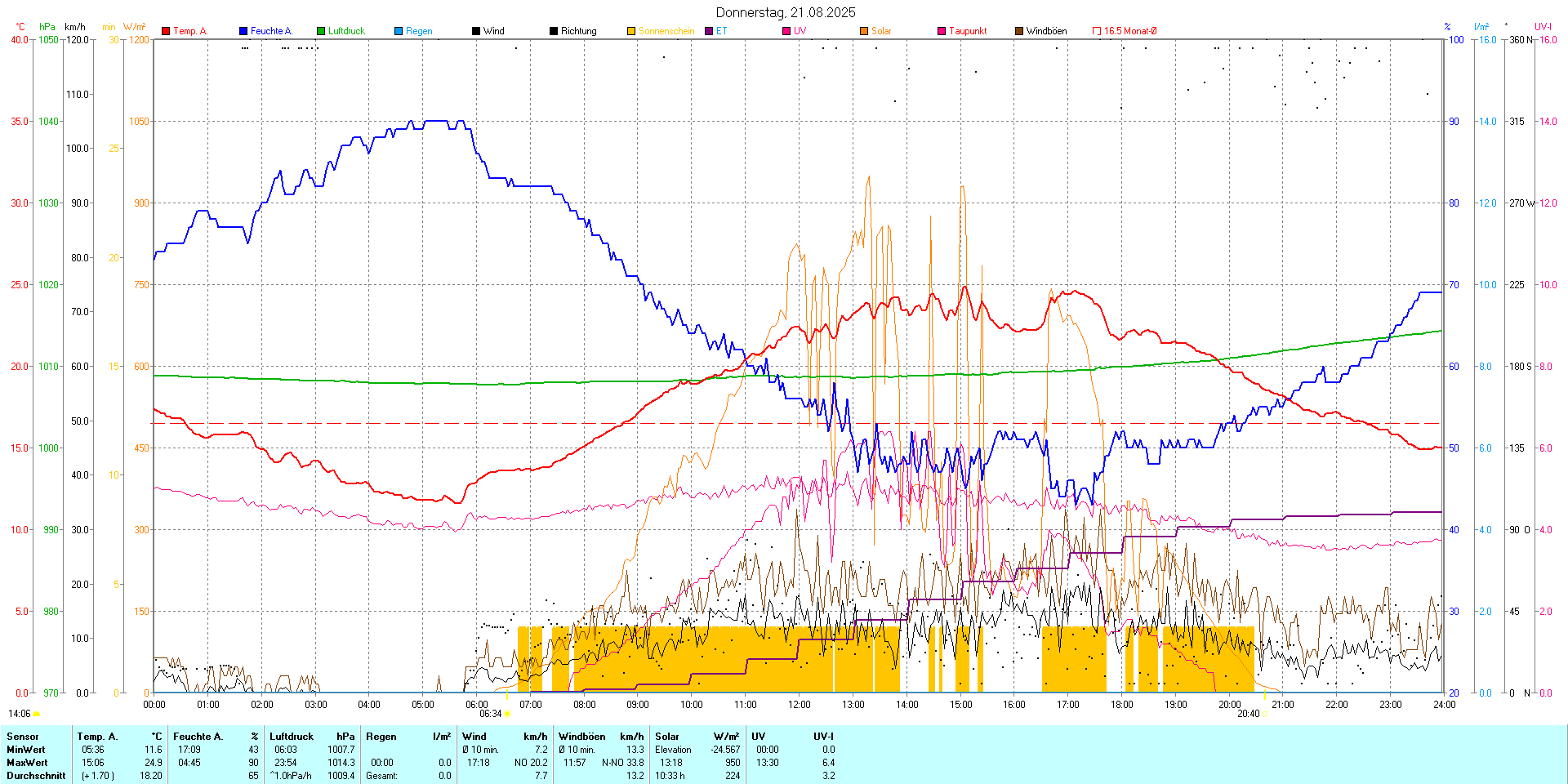The width and height of the screenshot is (1568, 784).
Task: Click the red Temp. A. legend square
Action: [x=166, y=31]
